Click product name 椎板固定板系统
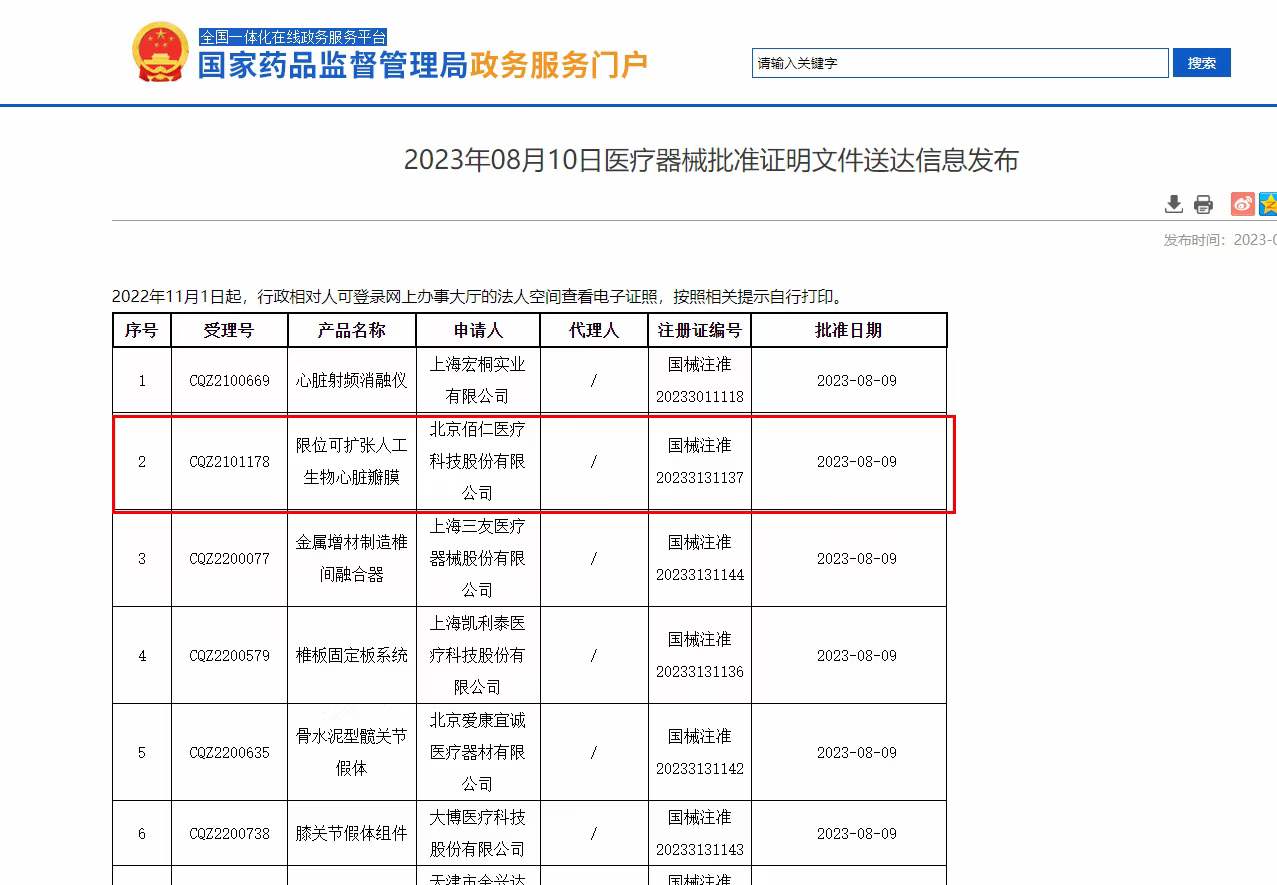Viewport: 1277px width, 885px height. point(351,656)
